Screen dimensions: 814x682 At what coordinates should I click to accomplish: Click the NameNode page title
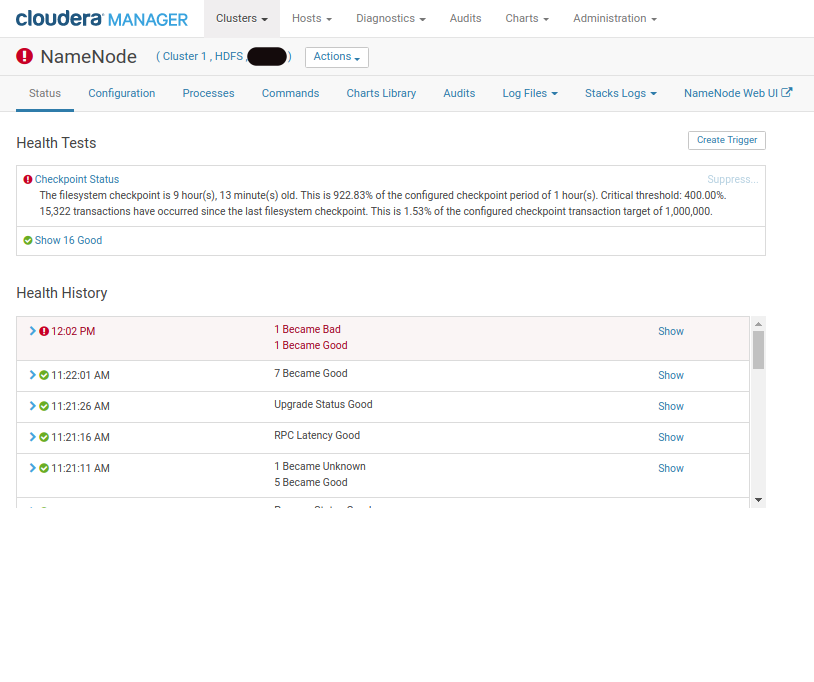coord(89,57)
